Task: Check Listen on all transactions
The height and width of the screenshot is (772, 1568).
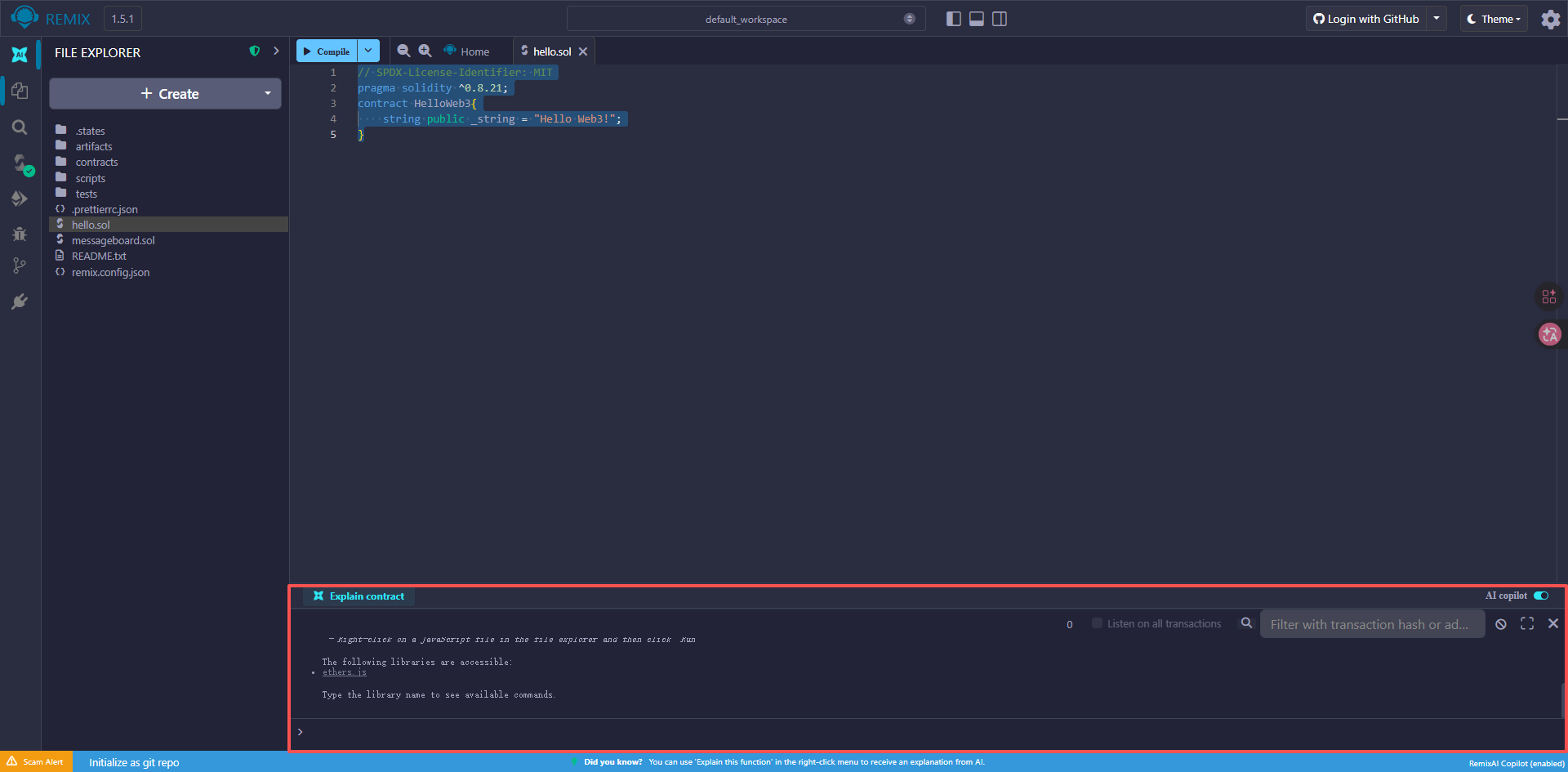Action: [1097, 623]
